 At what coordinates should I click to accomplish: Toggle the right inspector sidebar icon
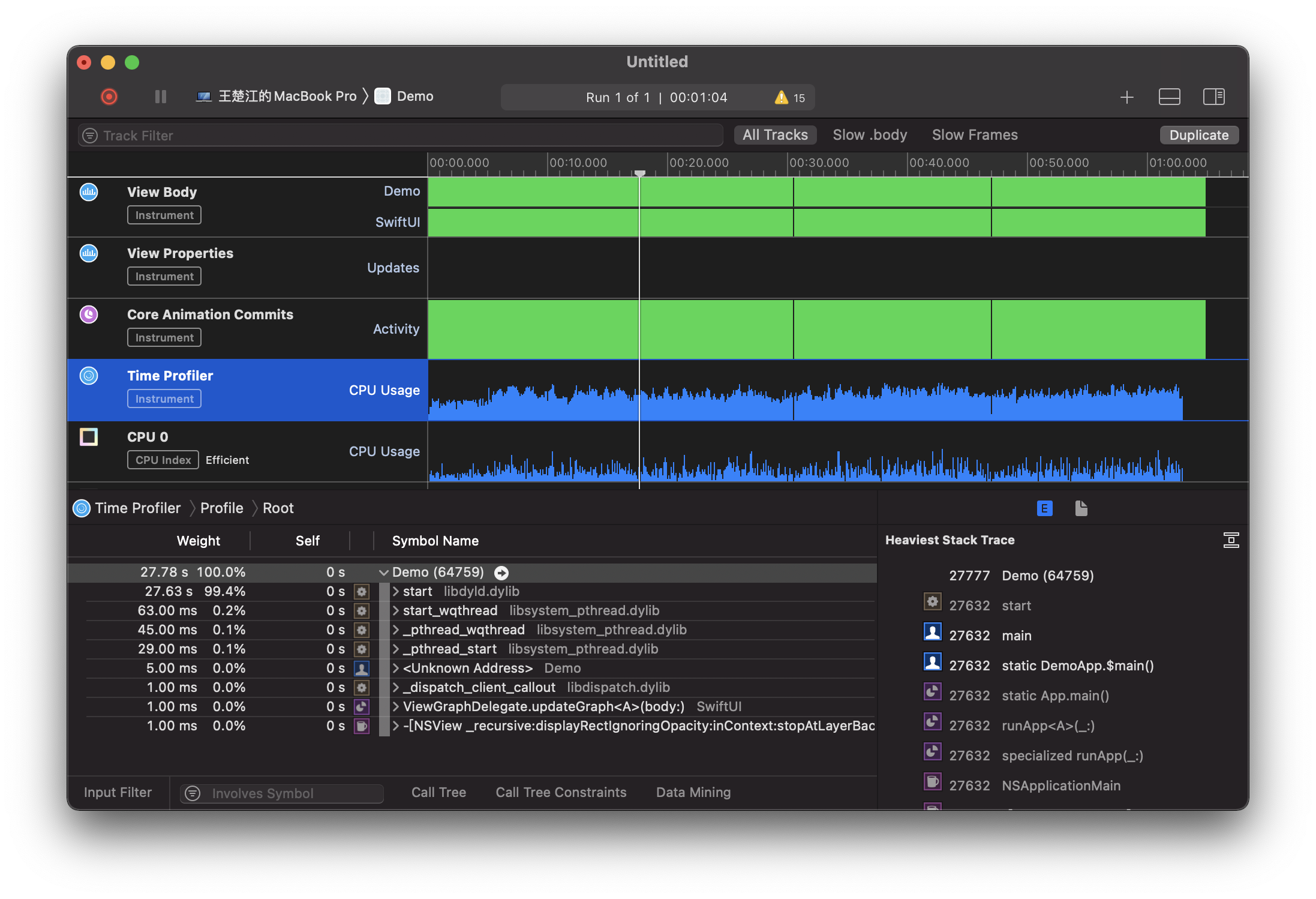coord(1213,97)
